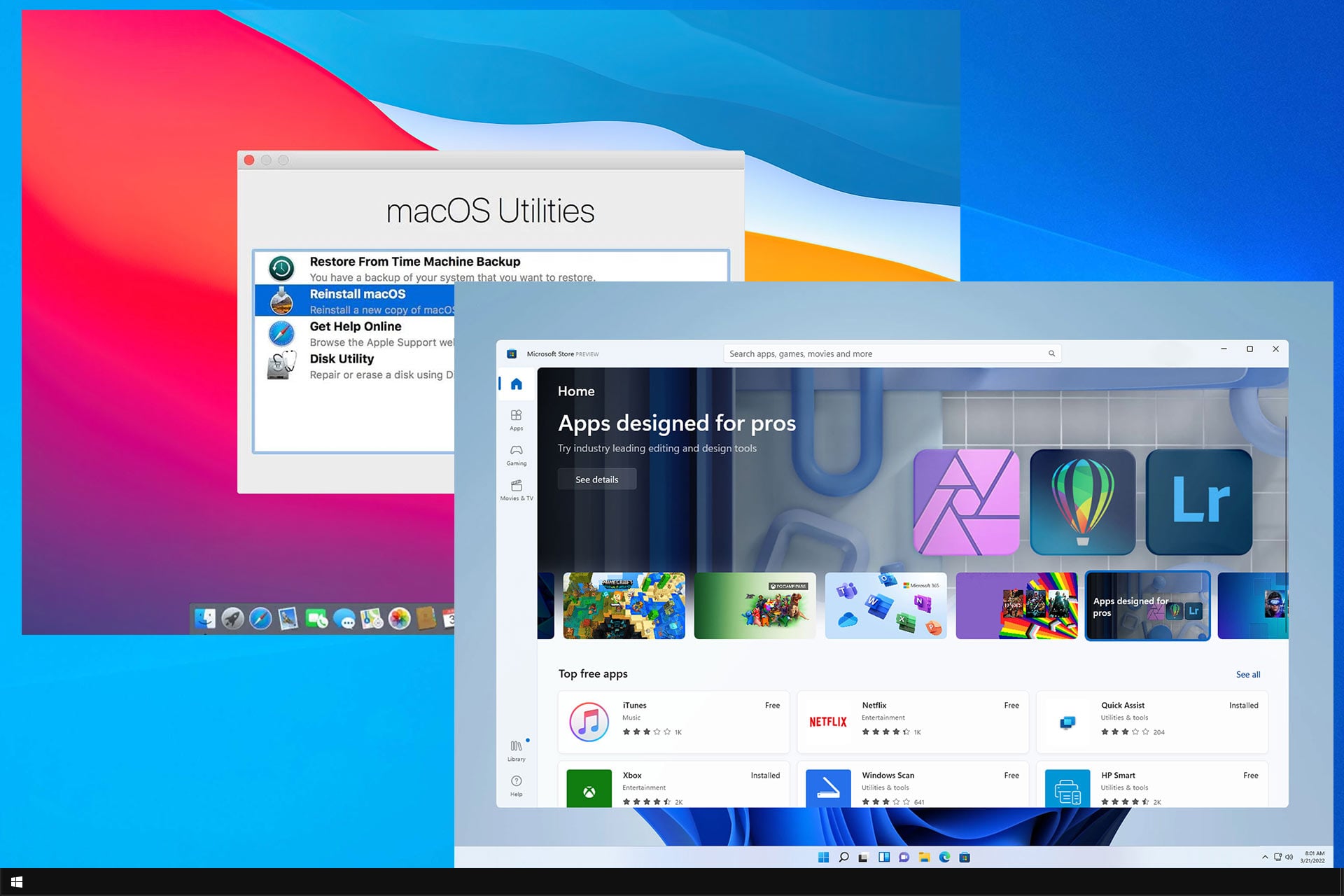
Task: Open Safari from the macOS dock
Action: 260,619
